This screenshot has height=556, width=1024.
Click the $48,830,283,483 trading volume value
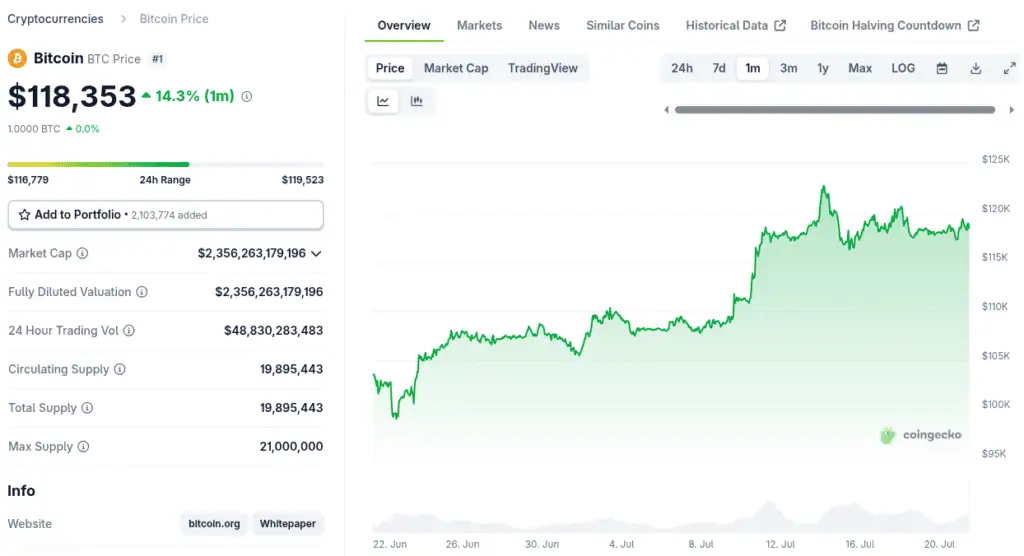tap(274, 331)
